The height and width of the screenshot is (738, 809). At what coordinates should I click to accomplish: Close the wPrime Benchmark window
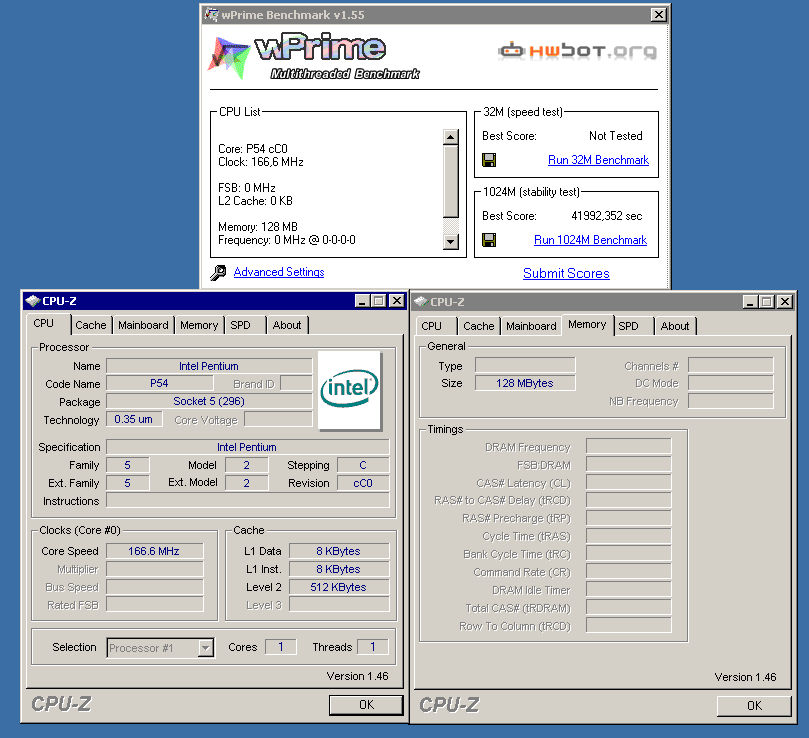(658, 14)
